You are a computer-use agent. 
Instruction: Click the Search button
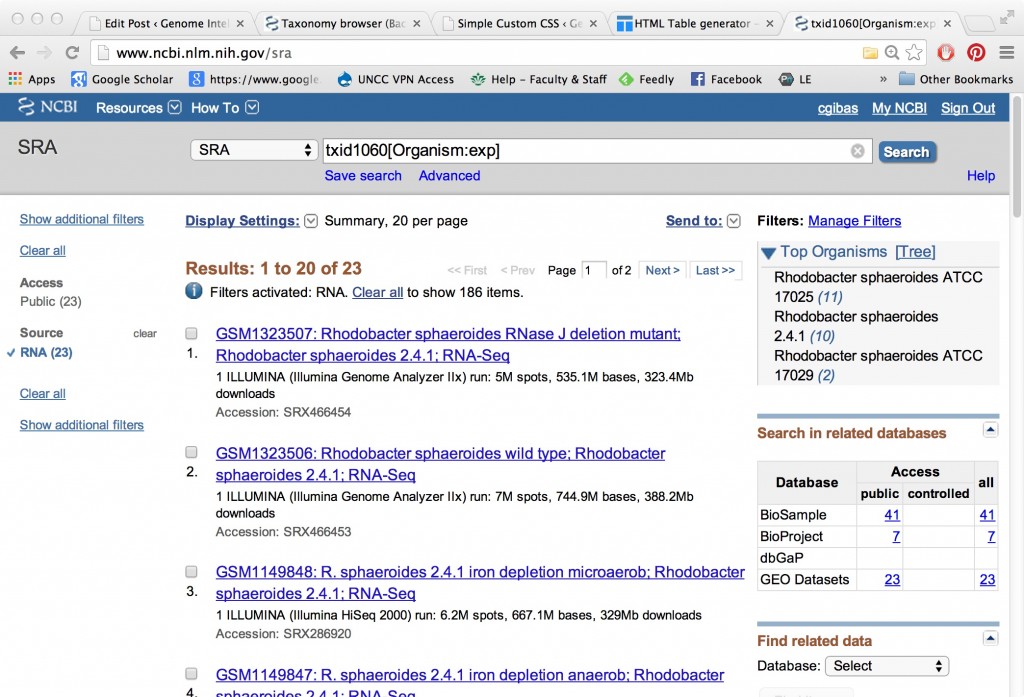(906, 152)
